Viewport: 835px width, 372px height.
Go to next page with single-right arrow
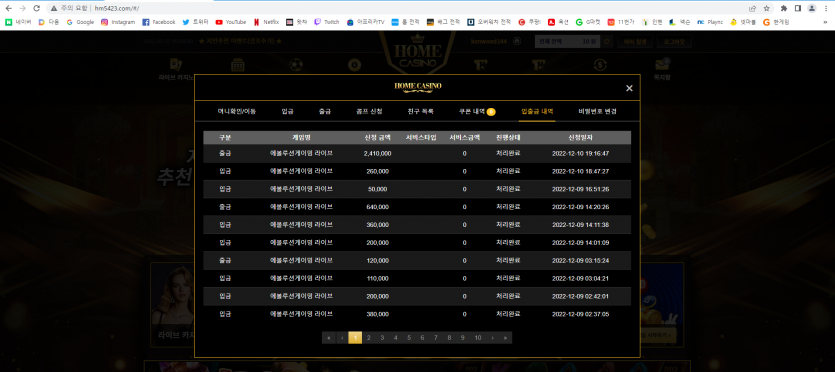click(492, 338)
